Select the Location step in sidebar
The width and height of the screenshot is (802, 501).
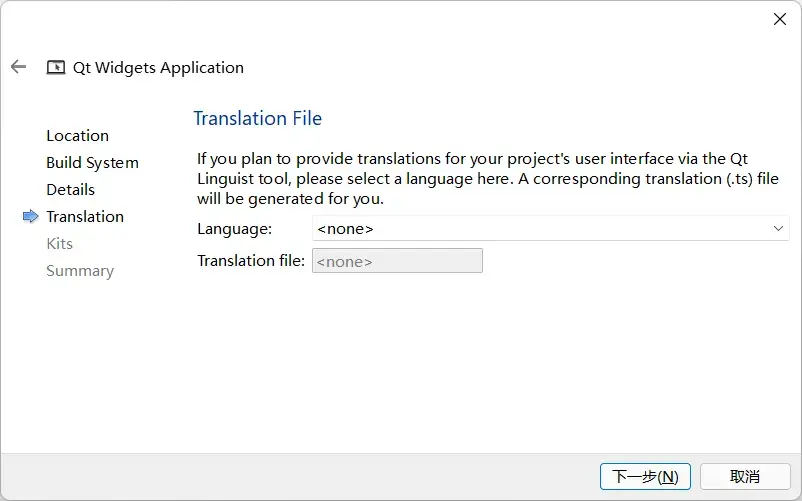coord(77,135)
